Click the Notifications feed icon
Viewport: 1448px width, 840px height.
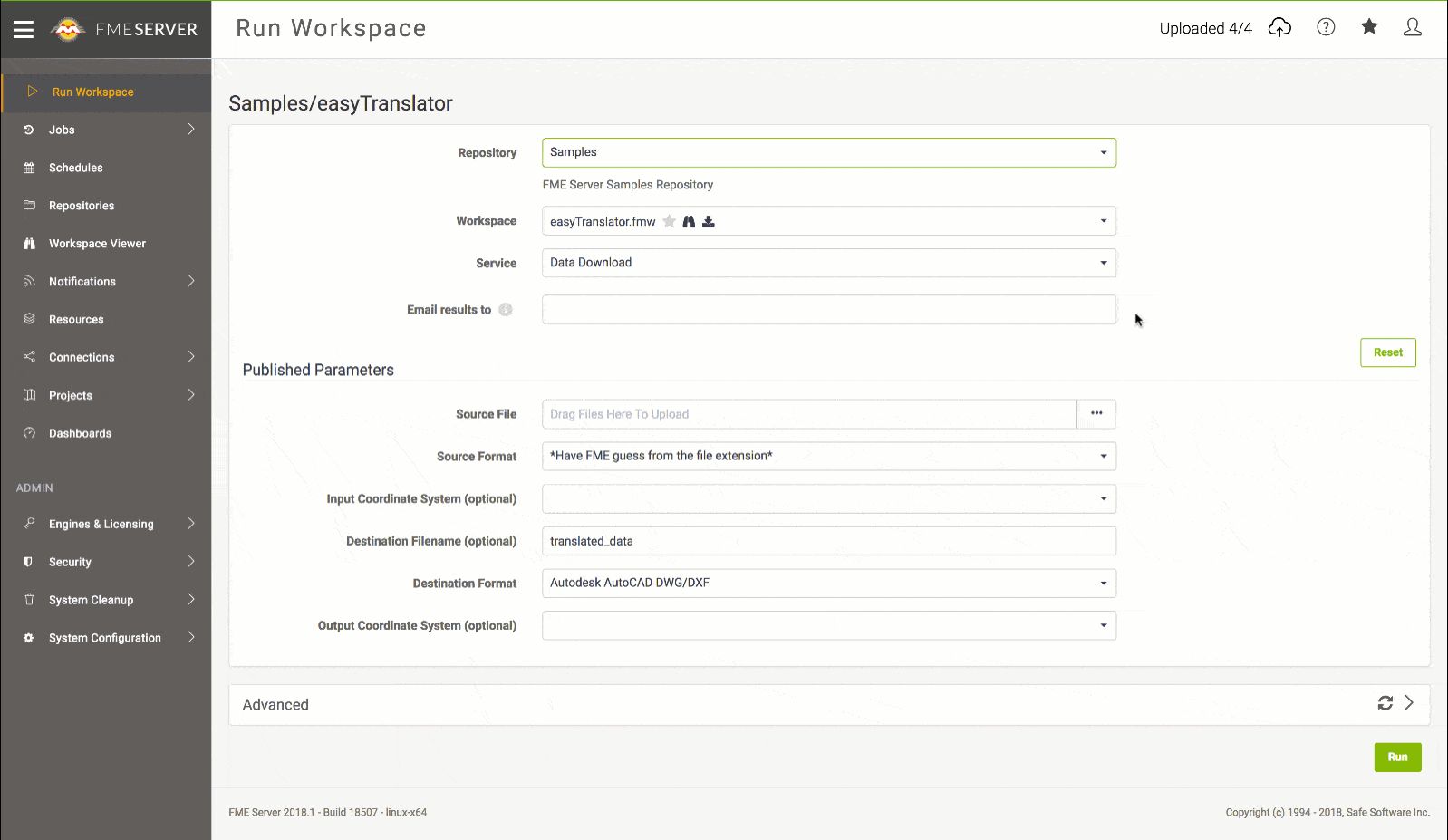point(29,282)
